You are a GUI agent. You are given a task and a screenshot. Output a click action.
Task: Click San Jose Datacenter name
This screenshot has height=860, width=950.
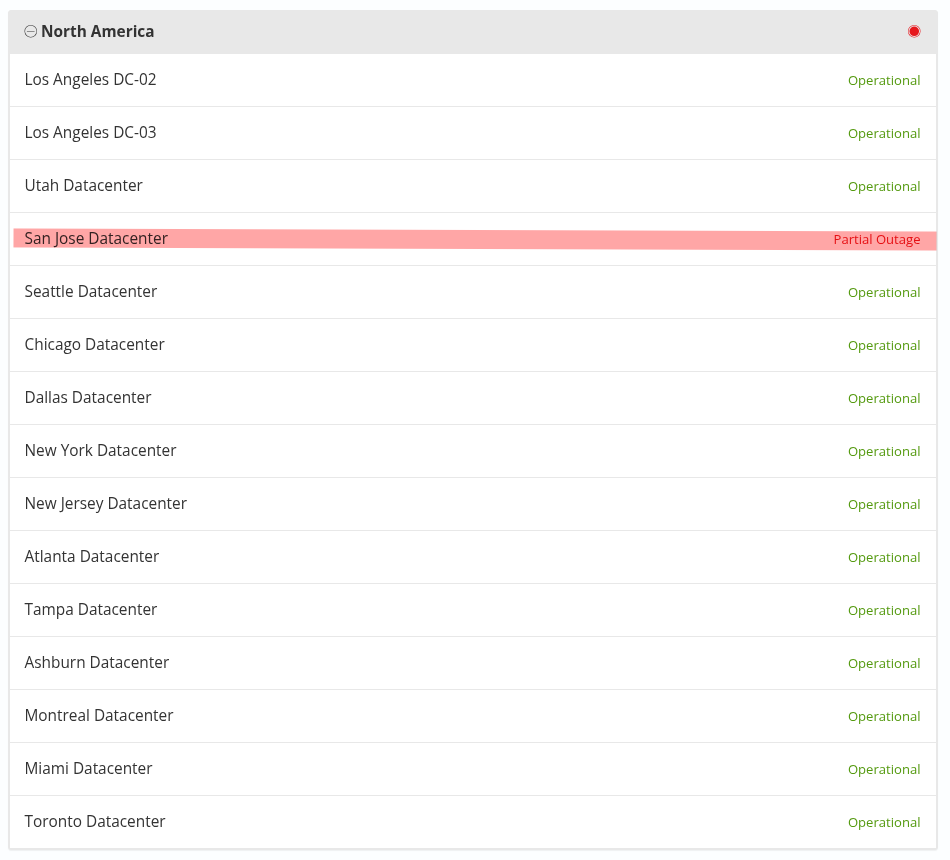96,239
